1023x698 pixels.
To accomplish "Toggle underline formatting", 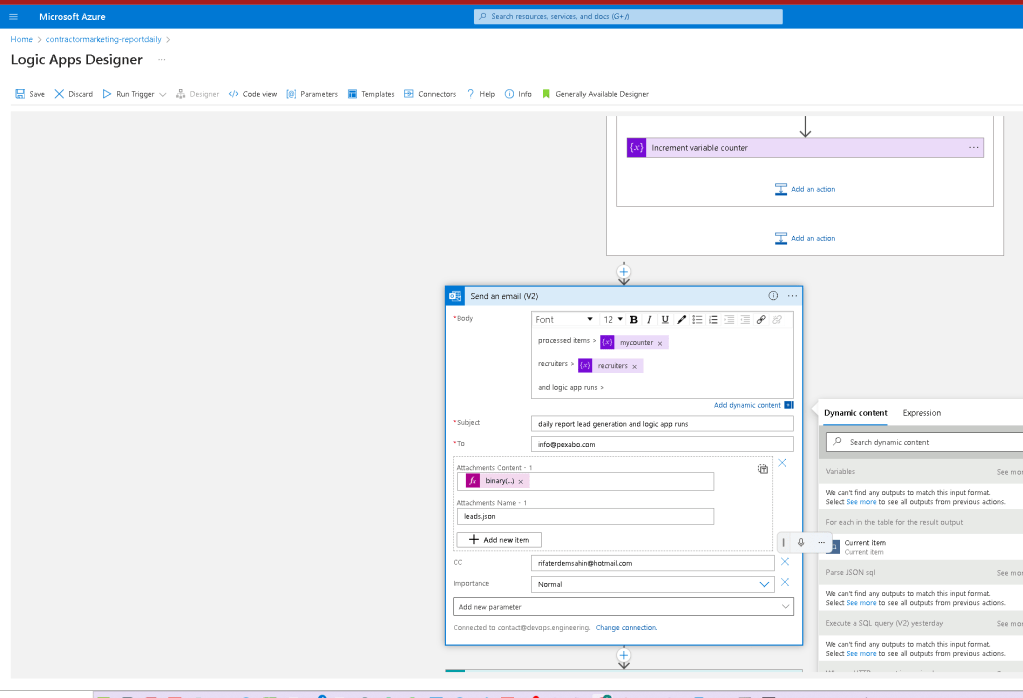I will pyautogui.click(x=665, y=319).
